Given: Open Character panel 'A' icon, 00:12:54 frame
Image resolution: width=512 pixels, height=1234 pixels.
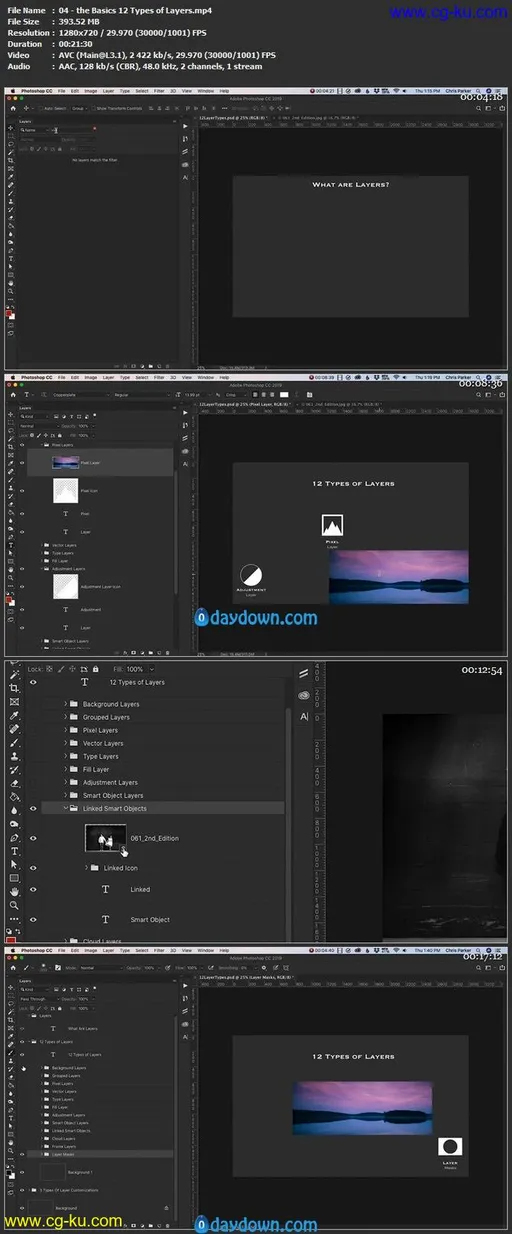Looking at the screenshot, I should coord(304,717).
